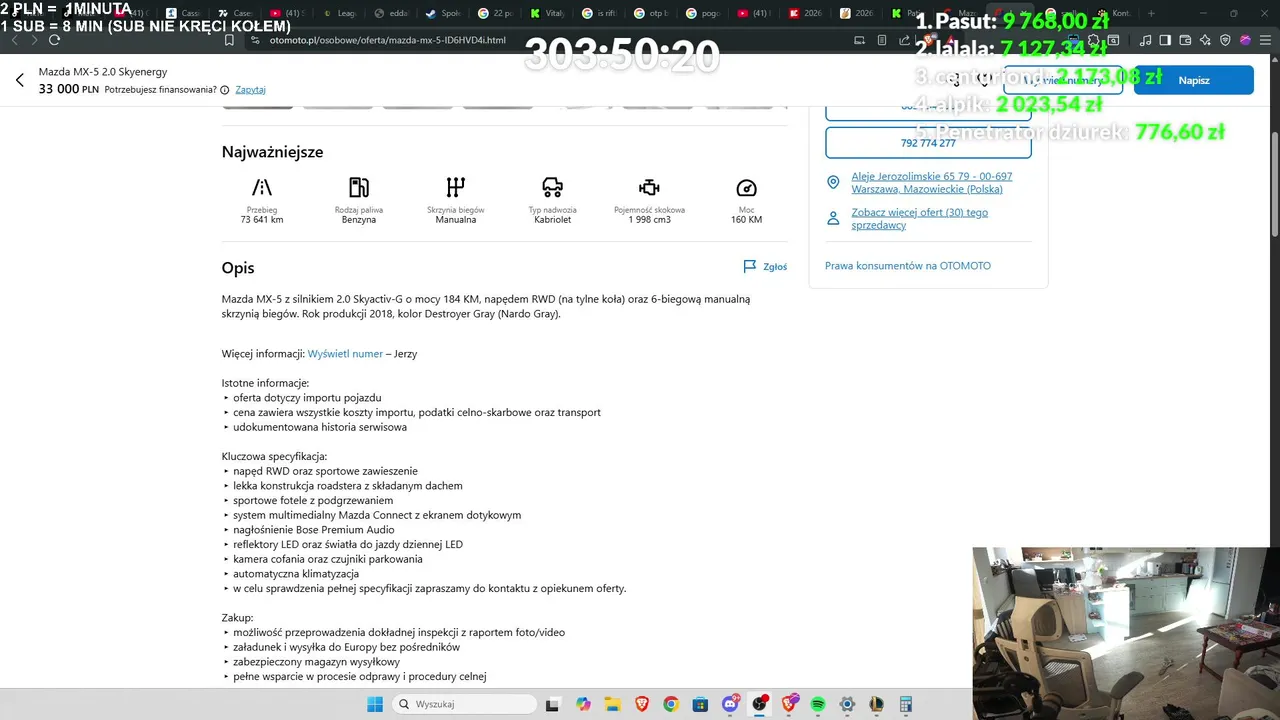The image size is (1280, 720).
Task: Open the financing info tooltip icon
Action: 224,90
